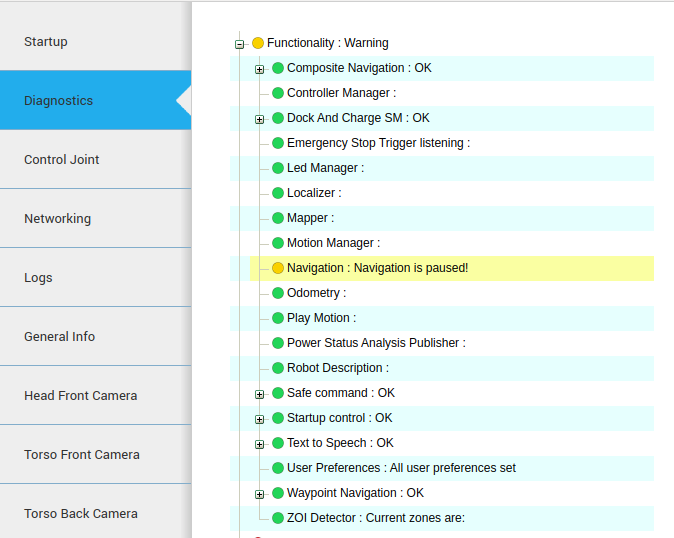
Task: Expand the Safe command node
Action: point(260,394)
